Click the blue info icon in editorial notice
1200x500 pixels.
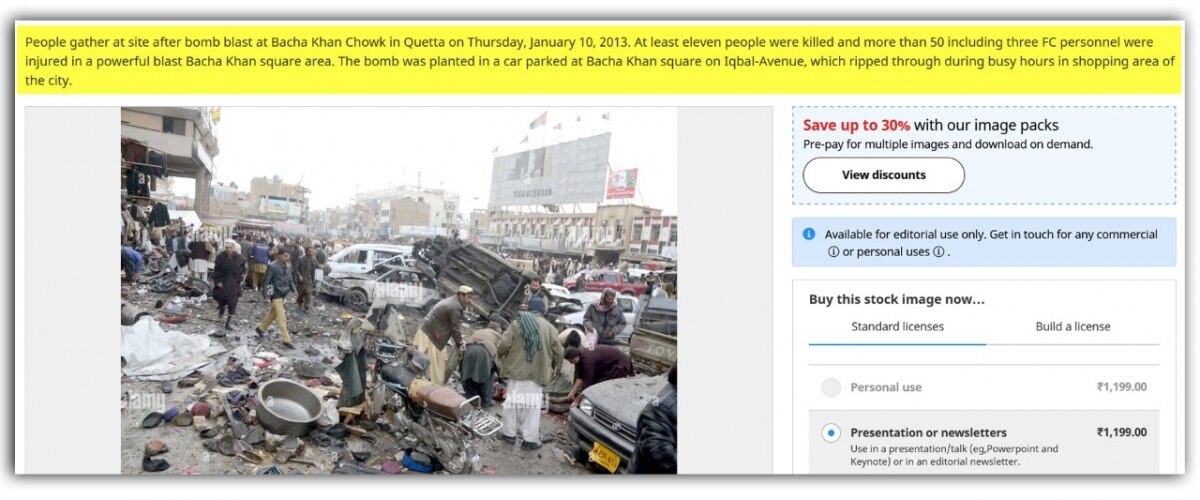coord(809,234)
